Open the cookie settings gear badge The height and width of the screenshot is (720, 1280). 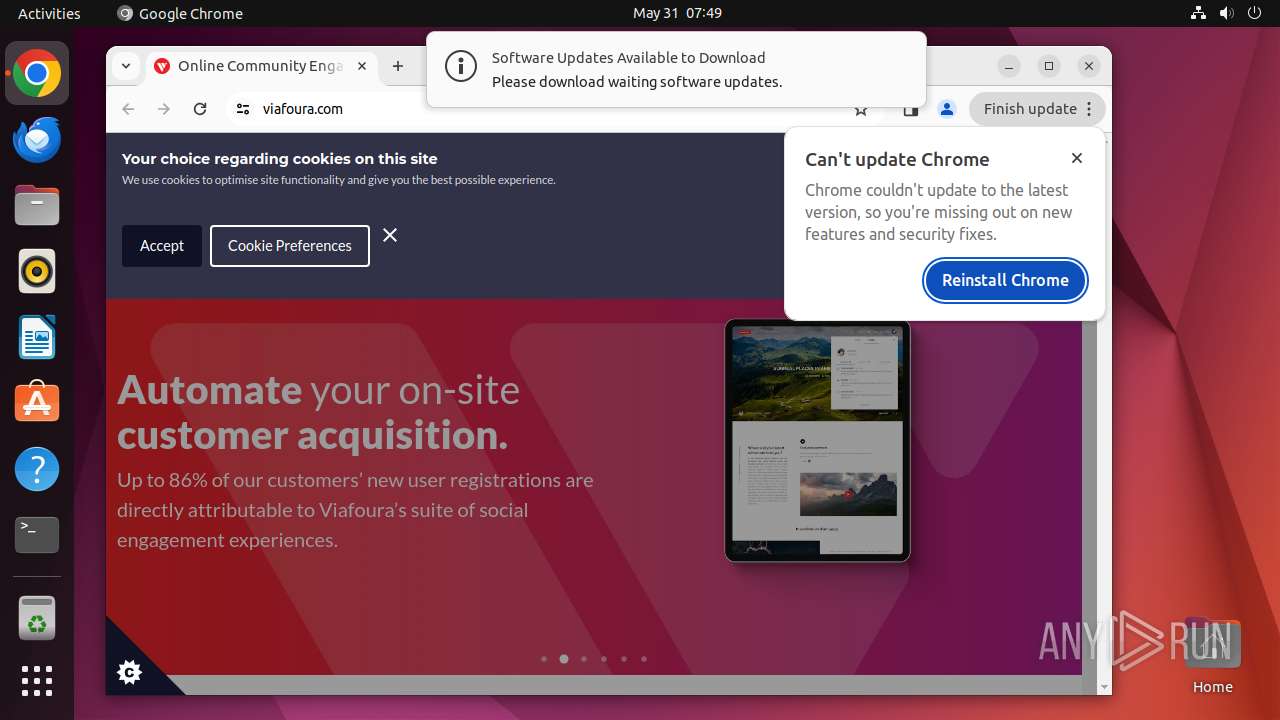click(x=130, y=673)
